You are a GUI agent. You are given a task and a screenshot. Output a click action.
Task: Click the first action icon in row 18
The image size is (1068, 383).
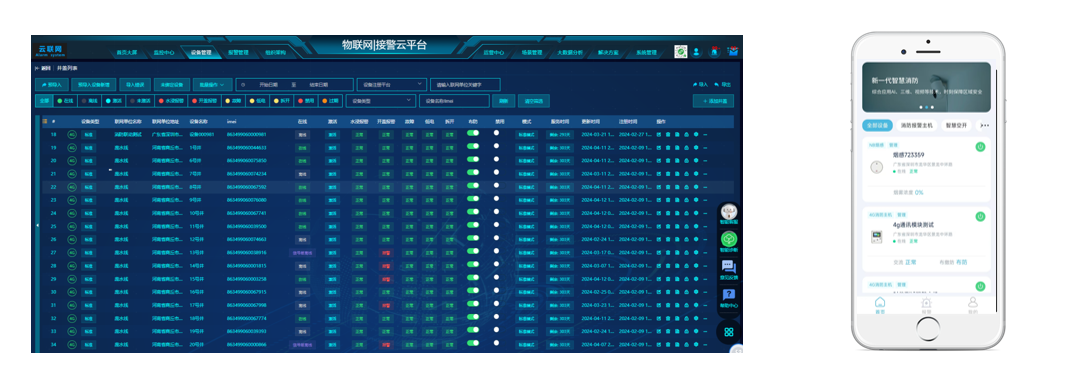click(x=659, y=134)
